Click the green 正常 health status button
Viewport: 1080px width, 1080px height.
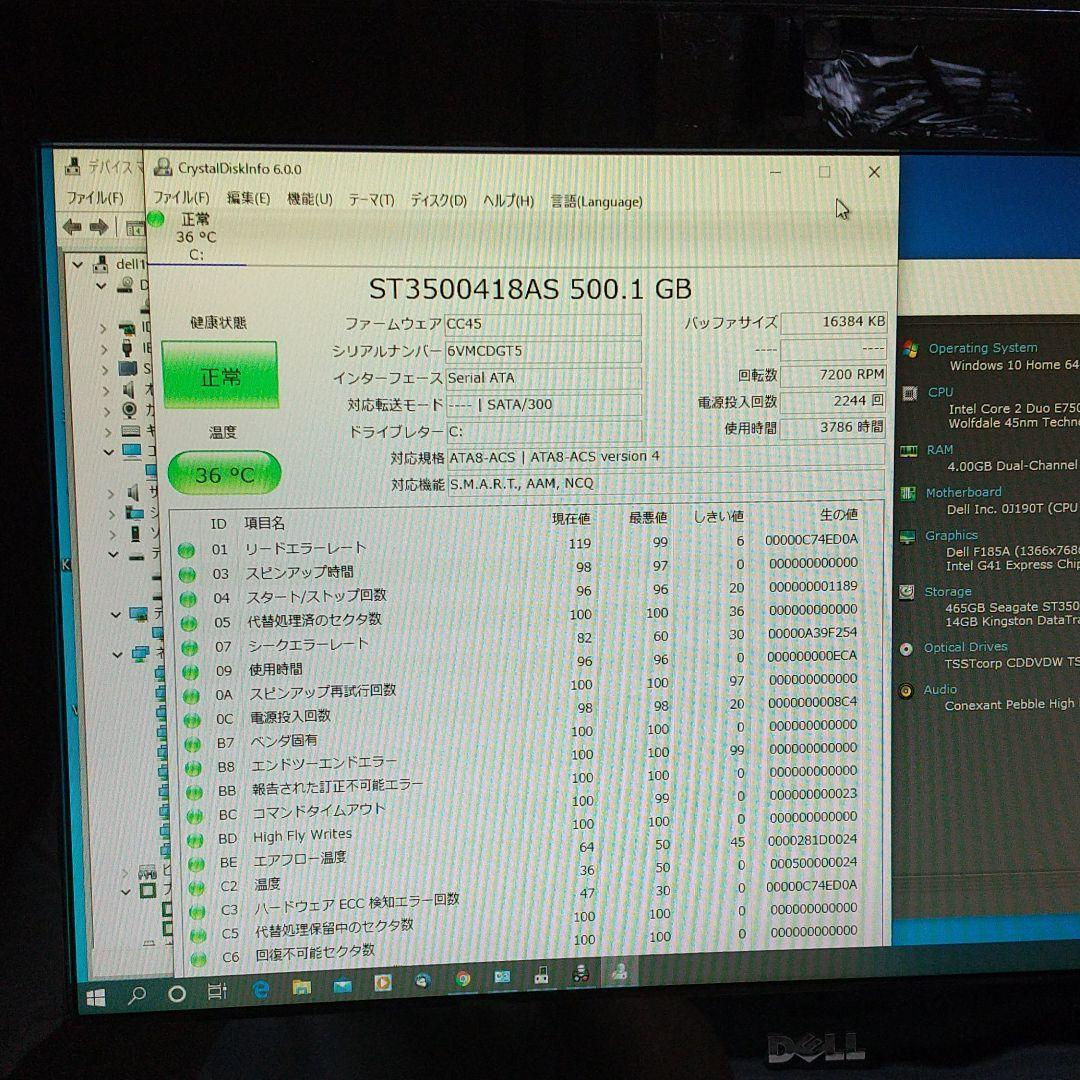(220, 374)
